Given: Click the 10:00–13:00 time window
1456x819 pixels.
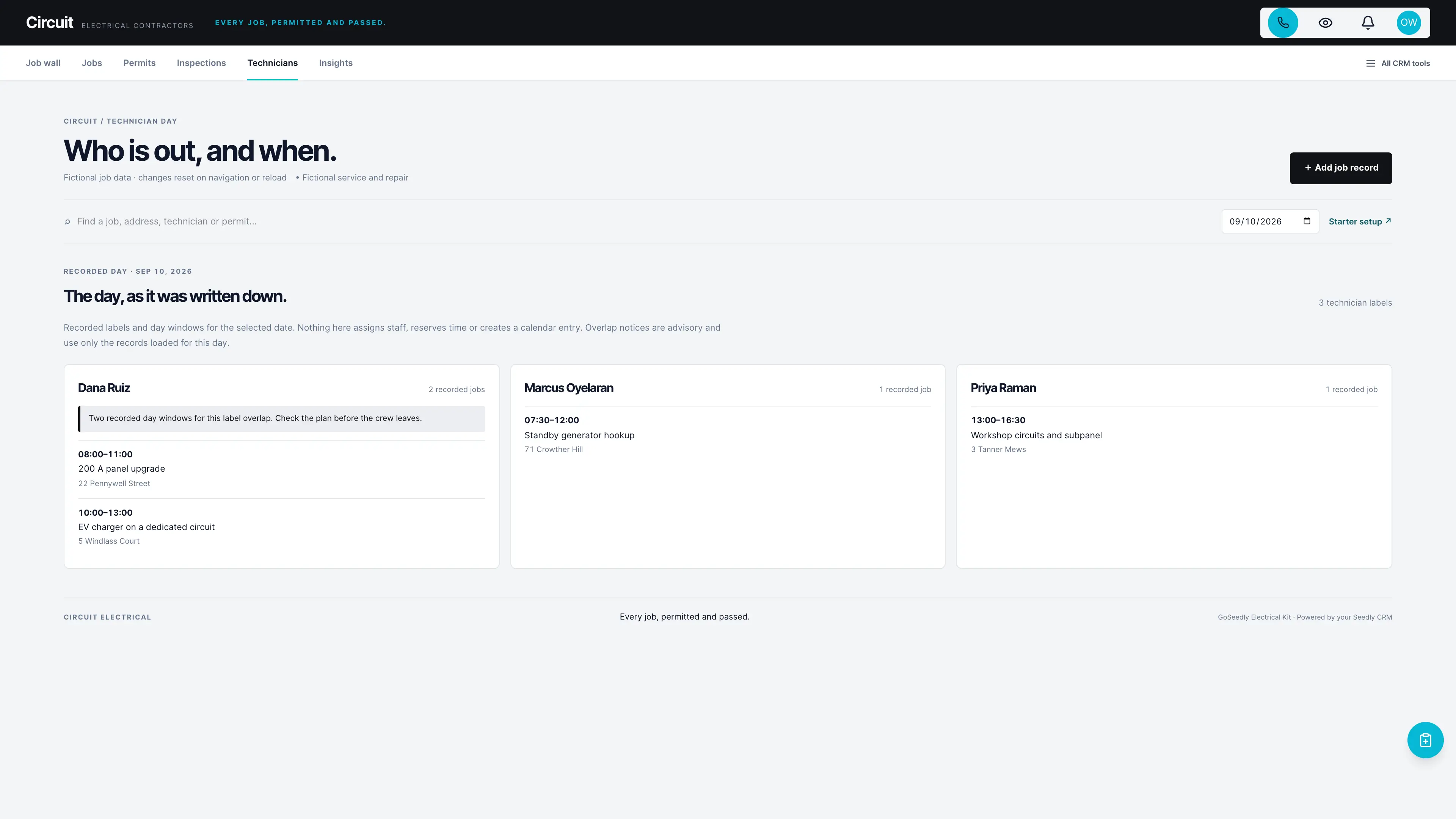Looking at the screenshot, I should tap(105, 513).
